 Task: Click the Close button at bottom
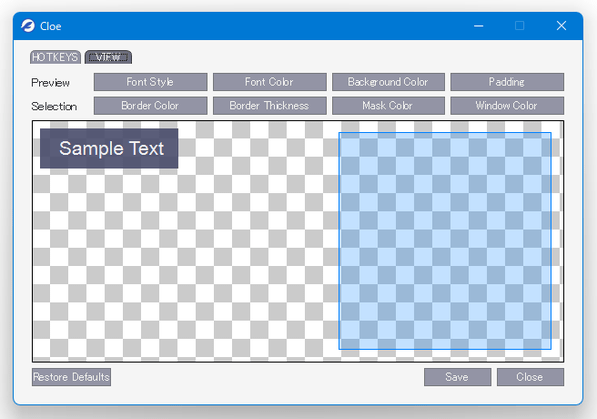click(530, 377)
